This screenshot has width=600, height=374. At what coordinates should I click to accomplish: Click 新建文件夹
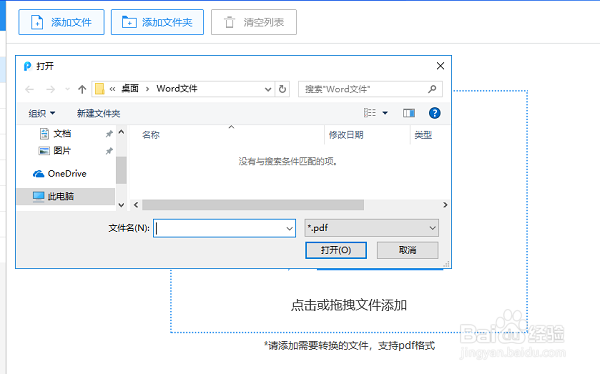[x=98, y=113]
